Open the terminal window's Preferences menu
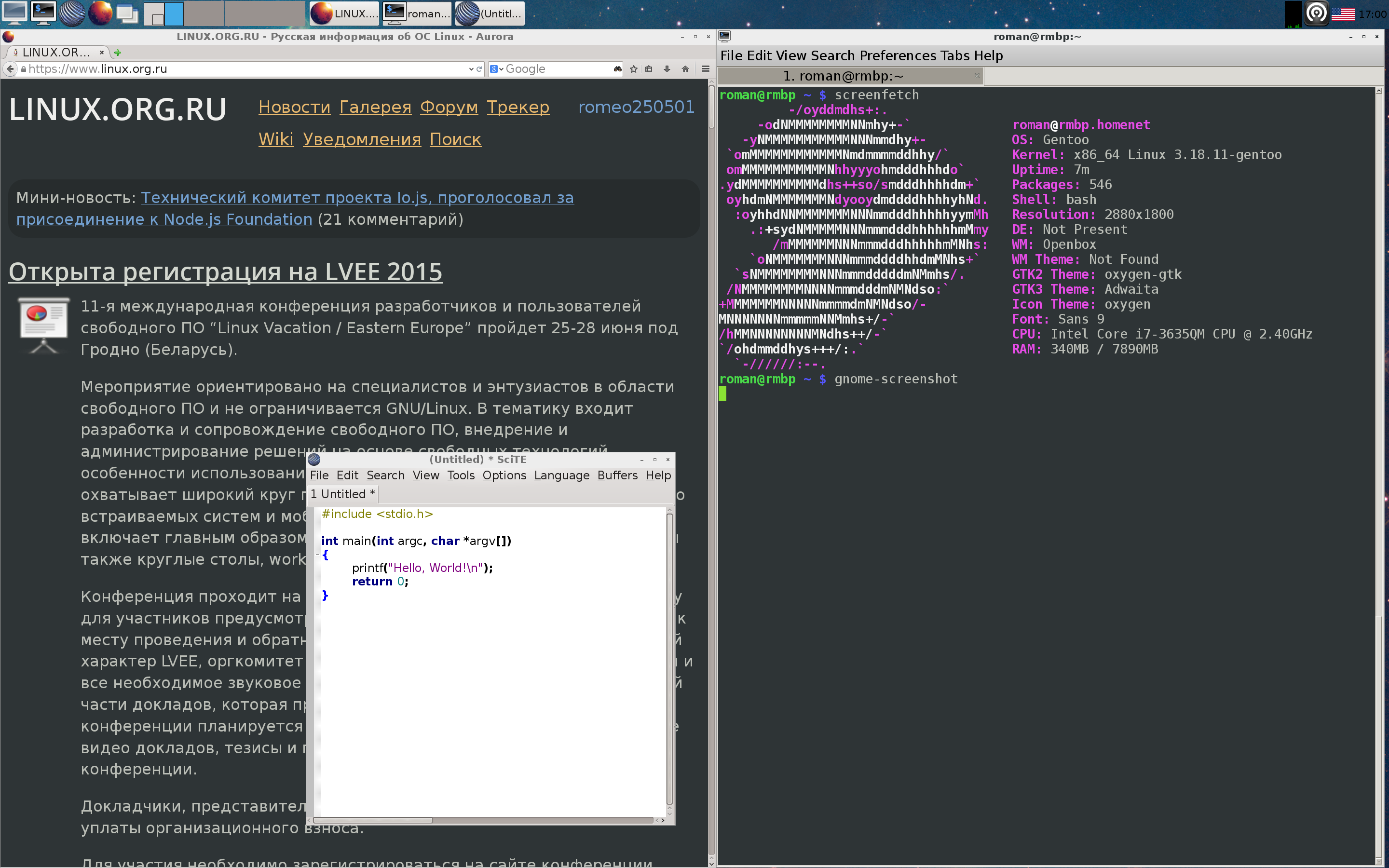This screenshot has height=868, width=1389. pyautogui.click(x=898, y=55)
